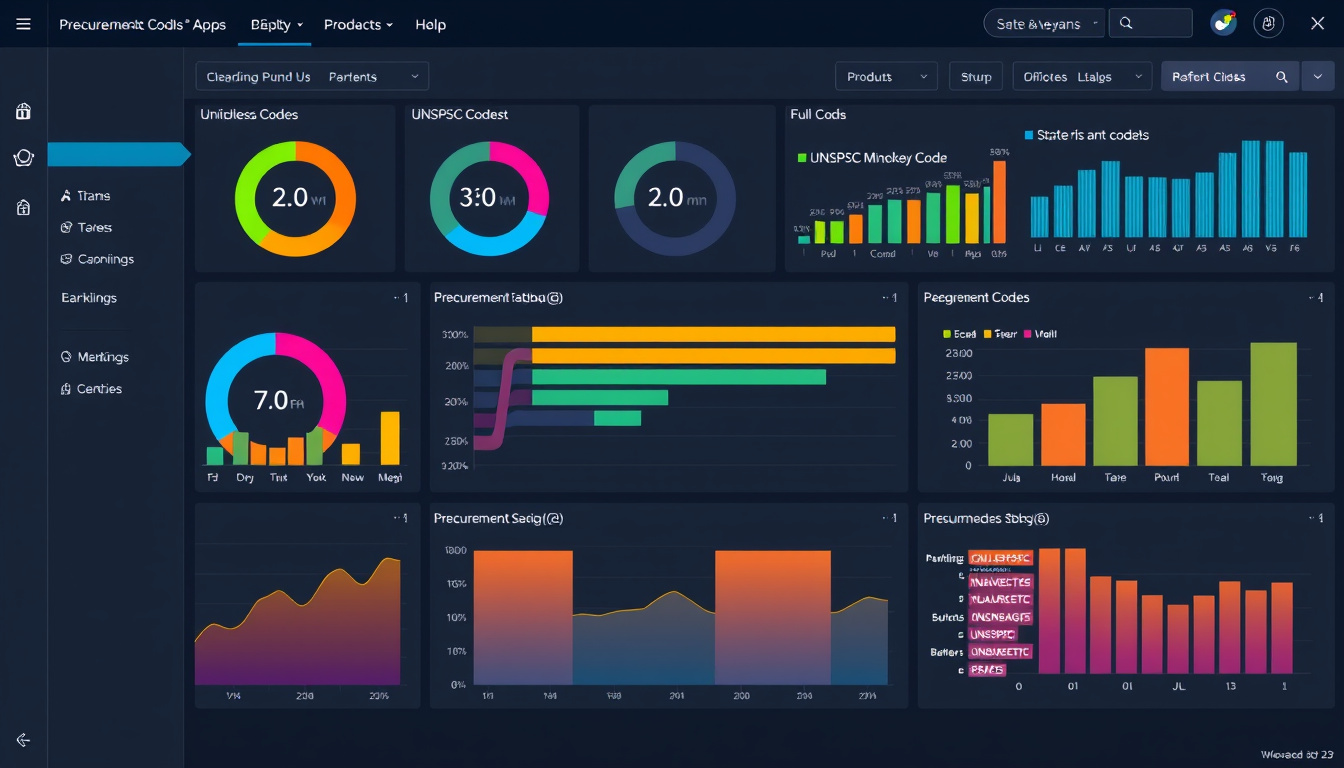1344x768 pixels.
Task: Toggle the blue State ris ant codets legend entry
Action: pyautogui.click(x=1029, y=135)
